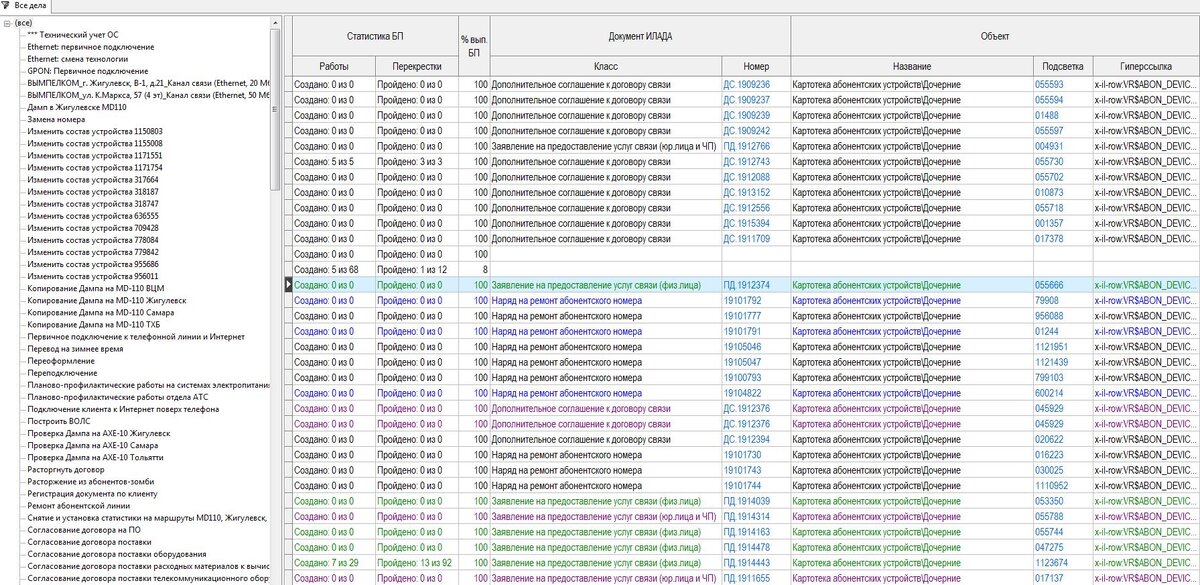This screenshot has width=1200, height=585.
Task: Select tree item Копирование Дампа на MD-110 Самара
Action: (100, 312)
